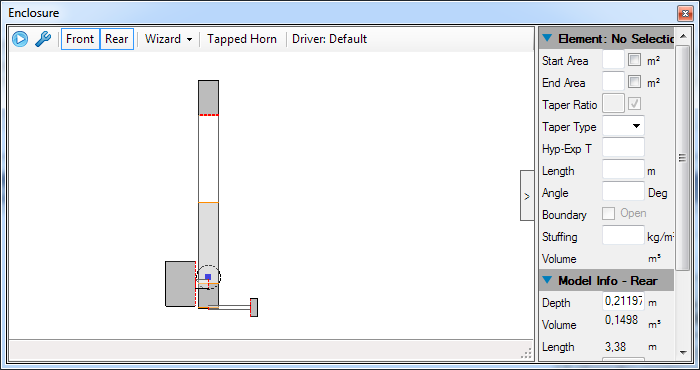The width and height of the screenshot is (700, 370).
Task: Click the Start Area input field
Action: point(613,60)
